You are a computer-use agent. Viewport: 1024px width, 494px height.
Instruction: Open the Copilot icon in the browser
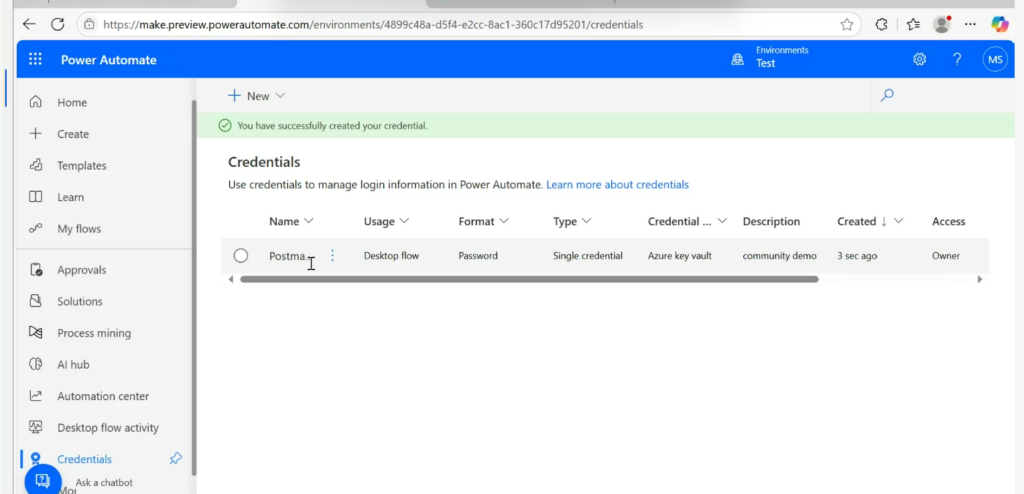tap(1000, 25)
